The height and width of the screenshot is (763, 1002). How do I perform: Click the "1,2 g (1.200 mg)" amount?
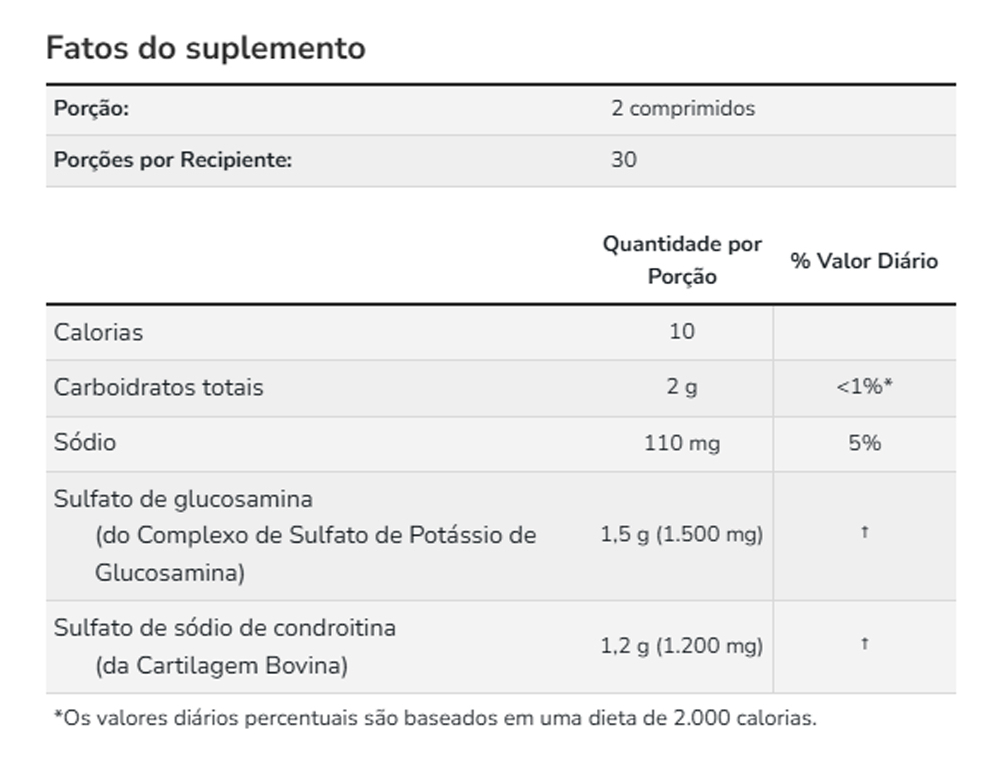682,646
